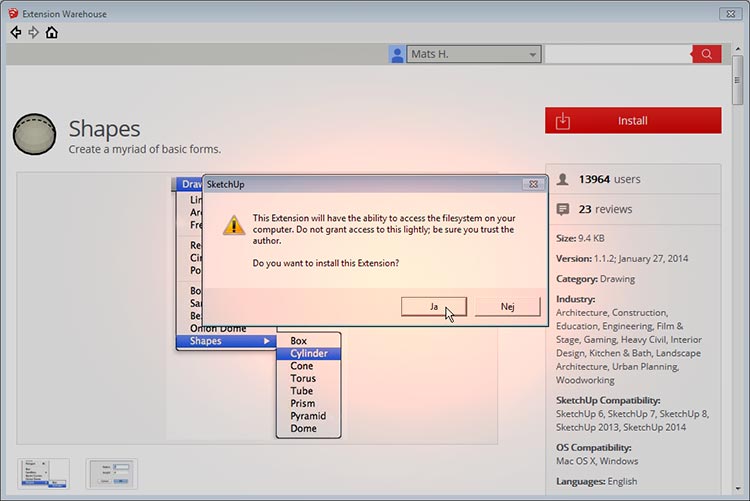This screenshot has height=501, width=750.
Task: Close the SketchUp warning dialog
Action: [x=533, y=184]
